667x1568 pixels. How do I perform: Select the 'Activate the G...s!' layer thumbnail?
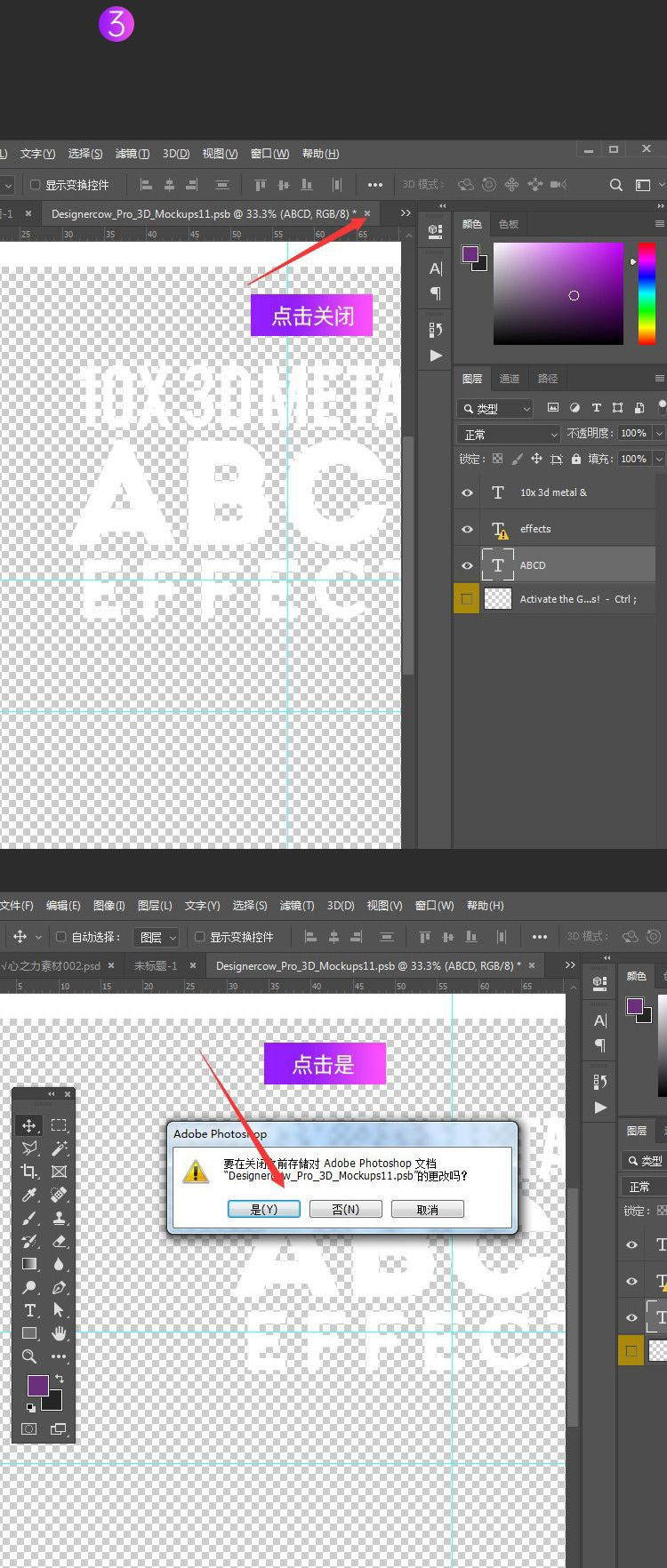pos(498,599)
